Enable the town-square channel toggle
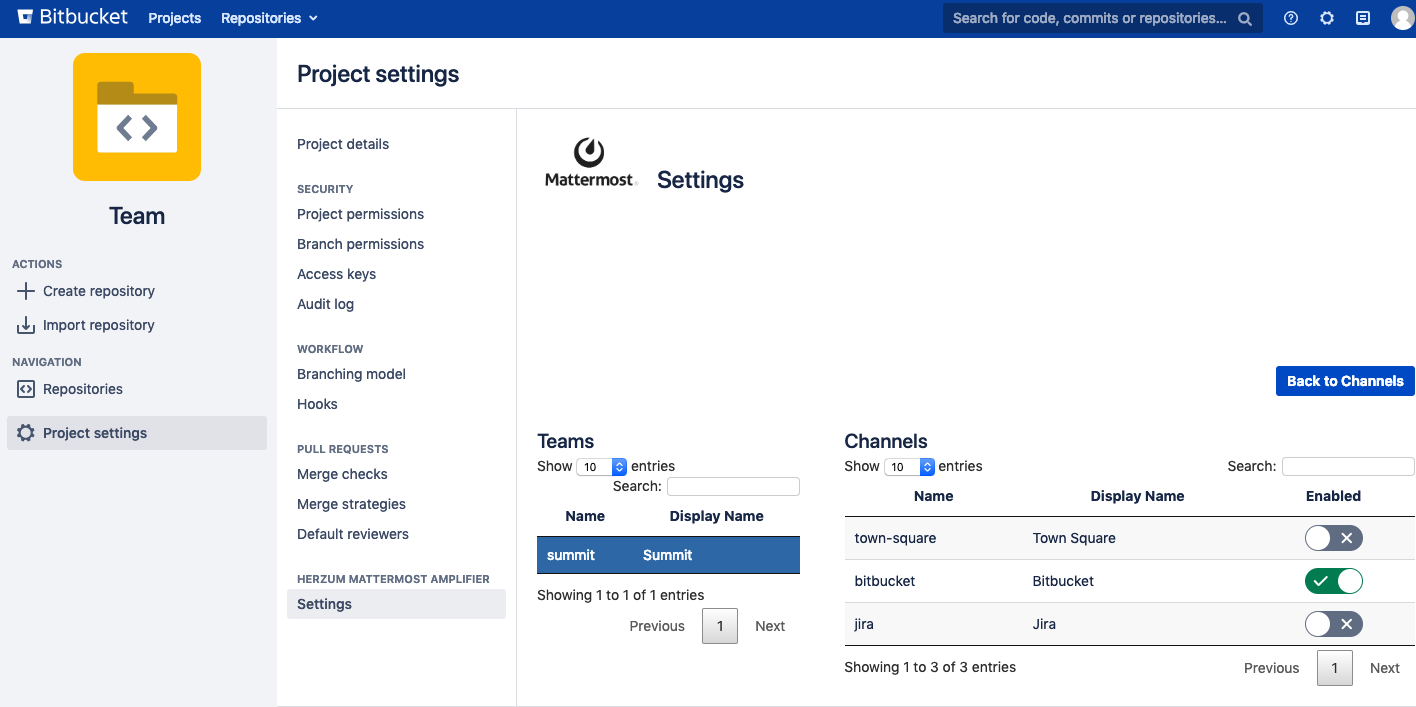1416x707 pixels. click(1333, 538)
